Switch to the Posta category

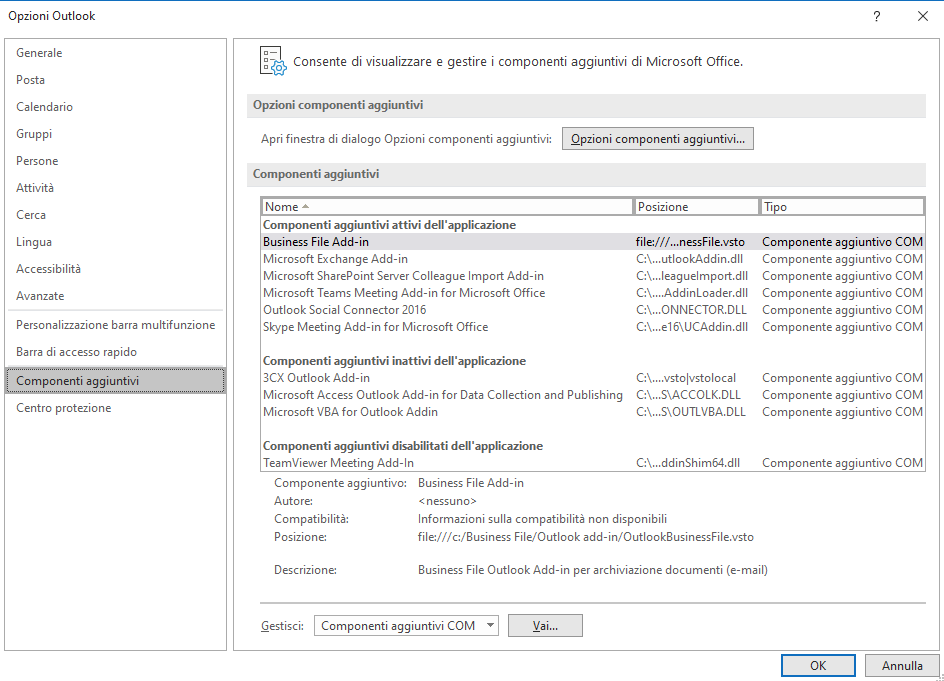coord(115,80)
